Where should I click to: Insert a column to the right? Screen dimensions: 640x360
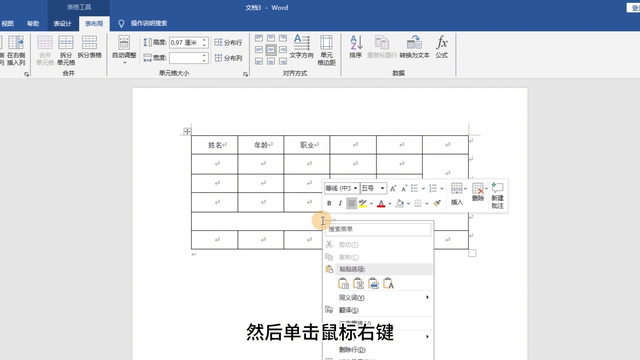click(x=16, y=50)
